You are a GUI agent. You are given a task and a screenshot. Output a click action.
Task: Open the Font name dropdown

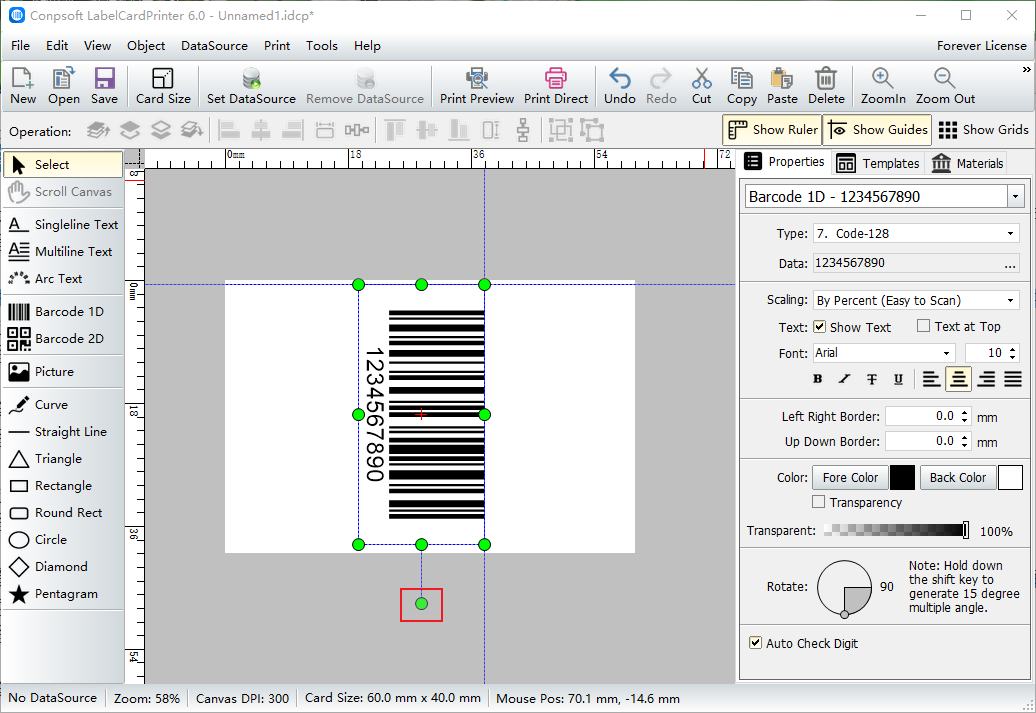point(947,353)
